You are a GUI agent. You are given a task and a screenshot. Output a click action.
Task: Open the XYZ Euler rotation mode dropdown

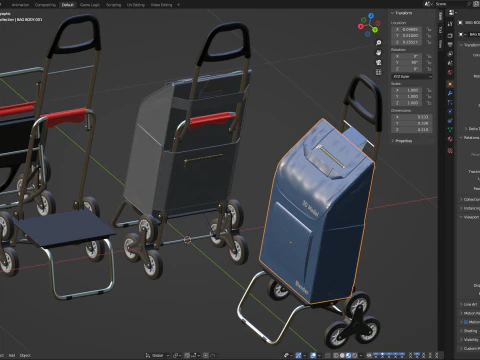pos(412,77)
